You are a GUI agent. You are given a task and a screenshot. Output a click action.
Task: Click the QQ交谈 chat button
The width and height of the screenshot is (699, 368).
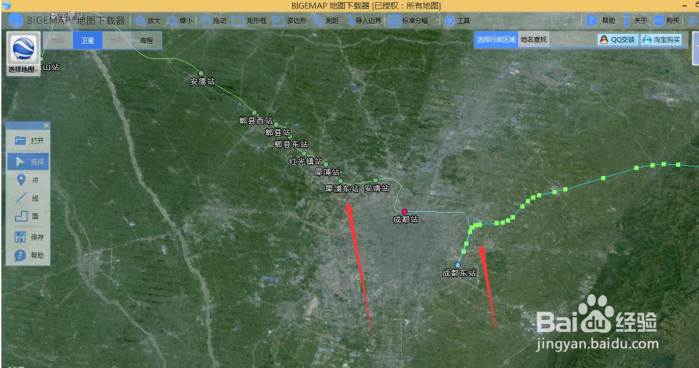(x=617, y=40)
